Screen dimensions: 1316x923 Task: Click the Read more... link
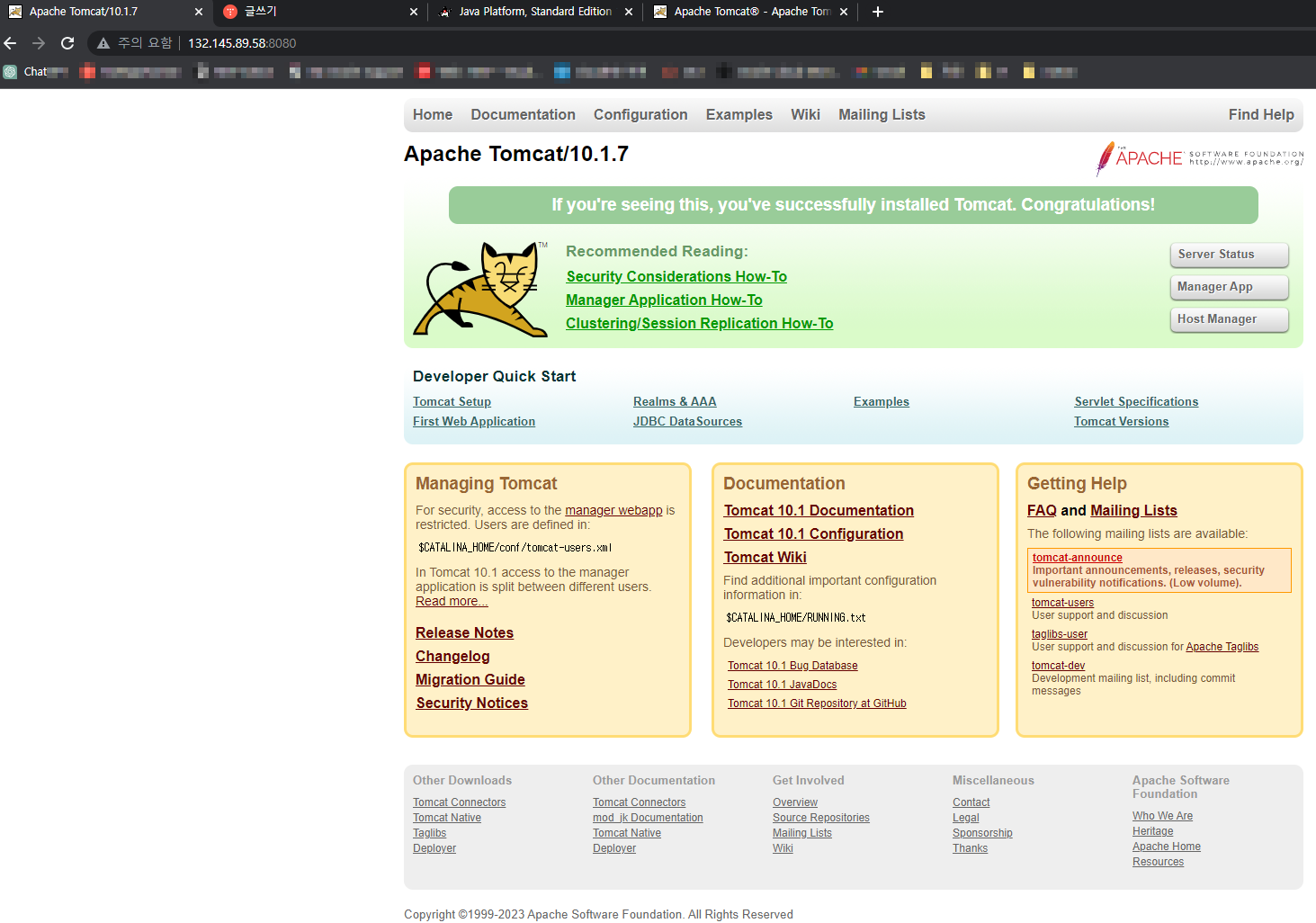[452, 601]
